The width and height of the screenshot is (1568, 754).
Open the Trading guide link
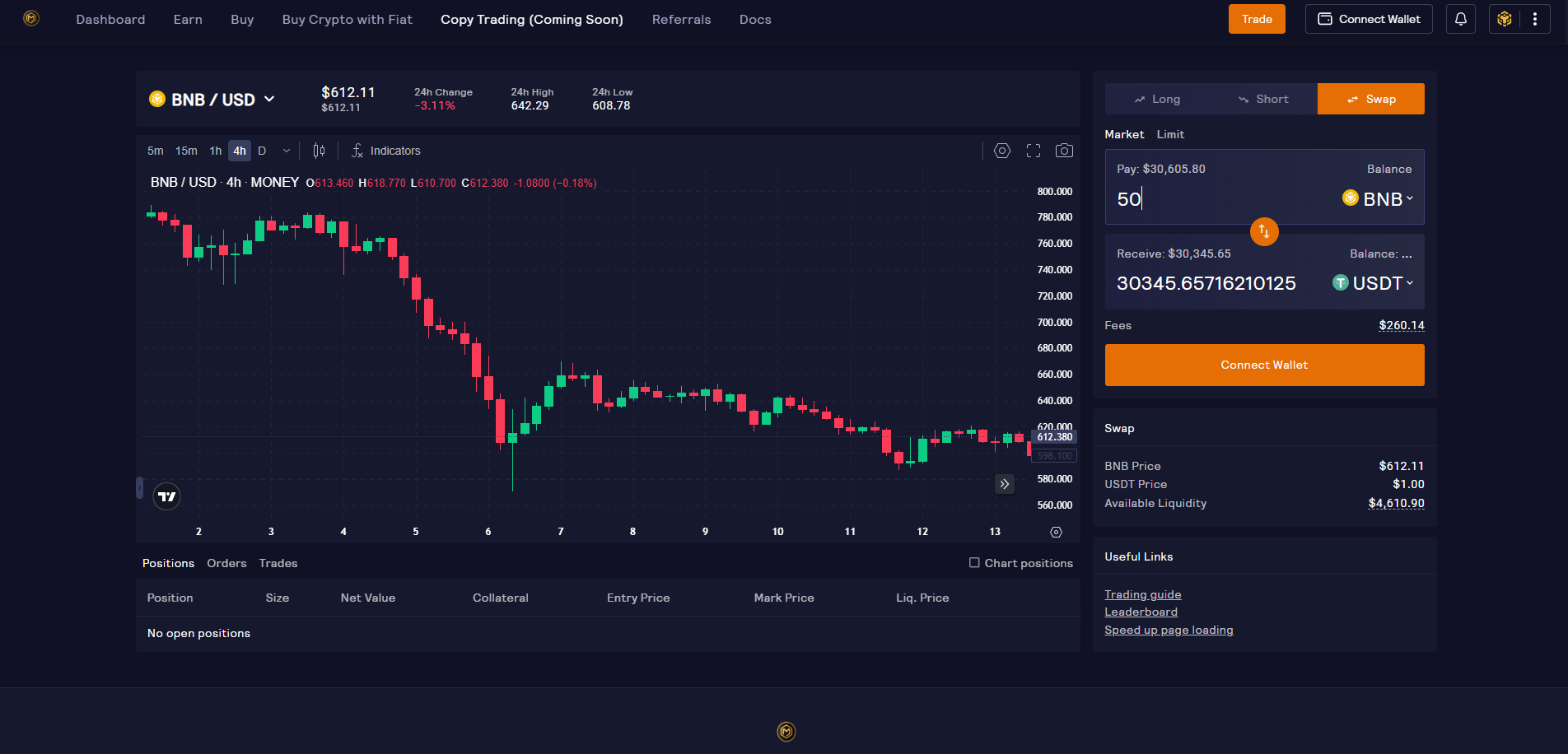pyautogui.click(x=1142, y=594)
